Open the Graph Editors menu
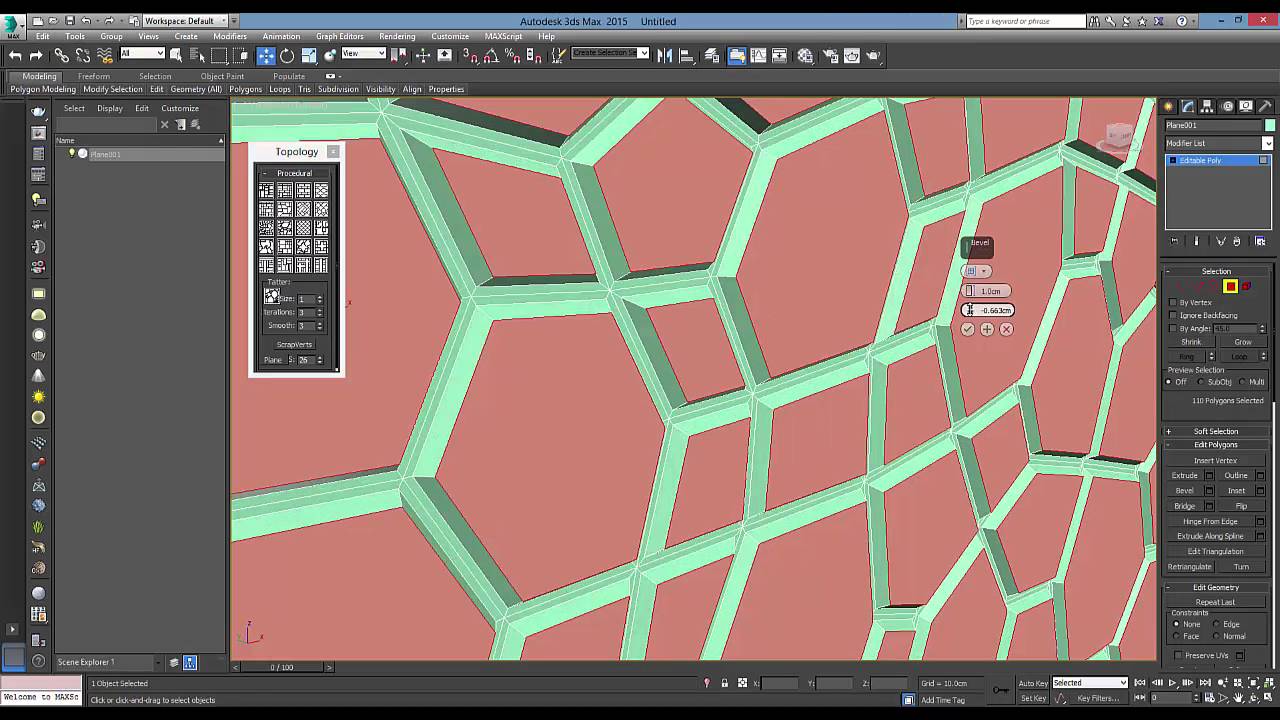This screenshot has height=720, width=1280. coord(340,36)
